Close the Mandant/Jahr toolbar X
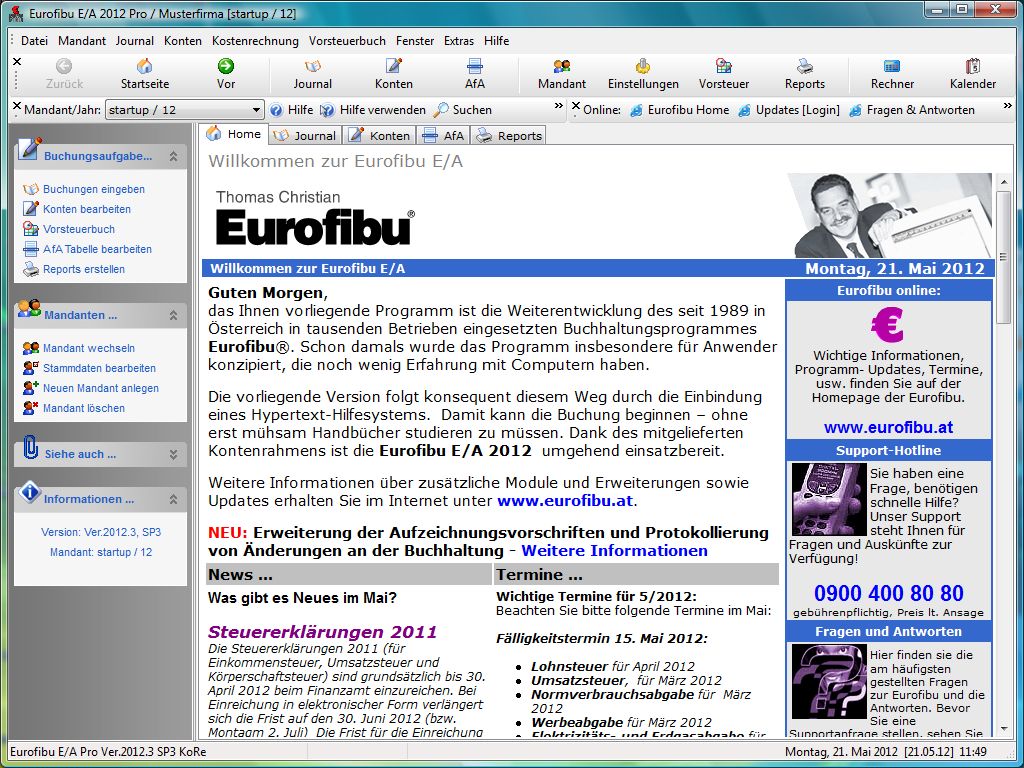 click(17, 106)
